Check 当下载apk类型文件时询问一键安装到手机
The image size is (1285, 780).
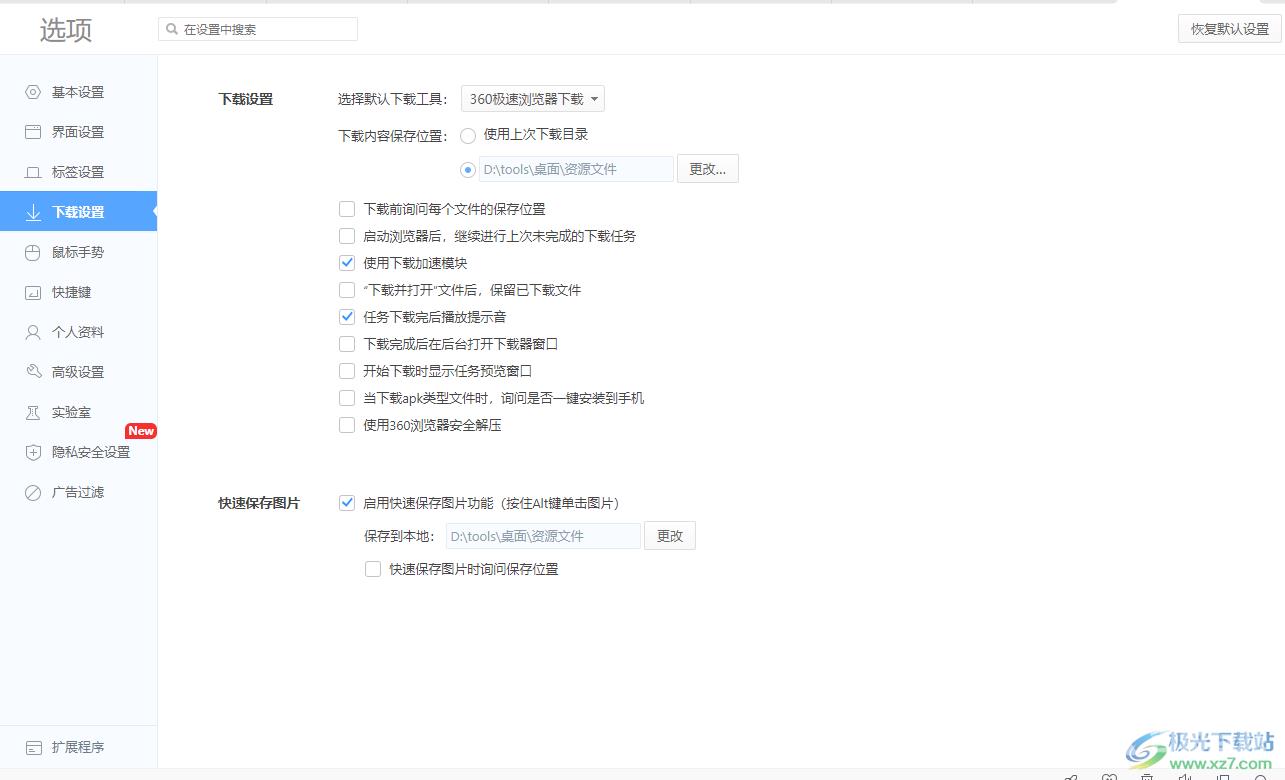[347, 398]
